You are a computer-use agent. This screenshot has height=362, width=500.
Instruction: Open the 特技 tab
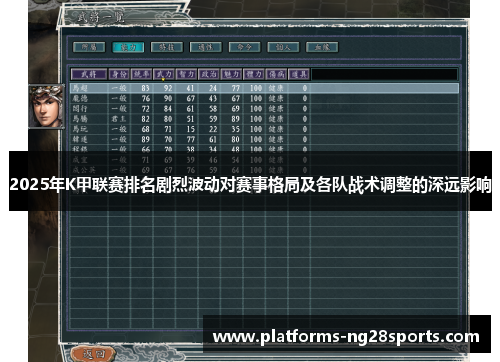point(167,47)
